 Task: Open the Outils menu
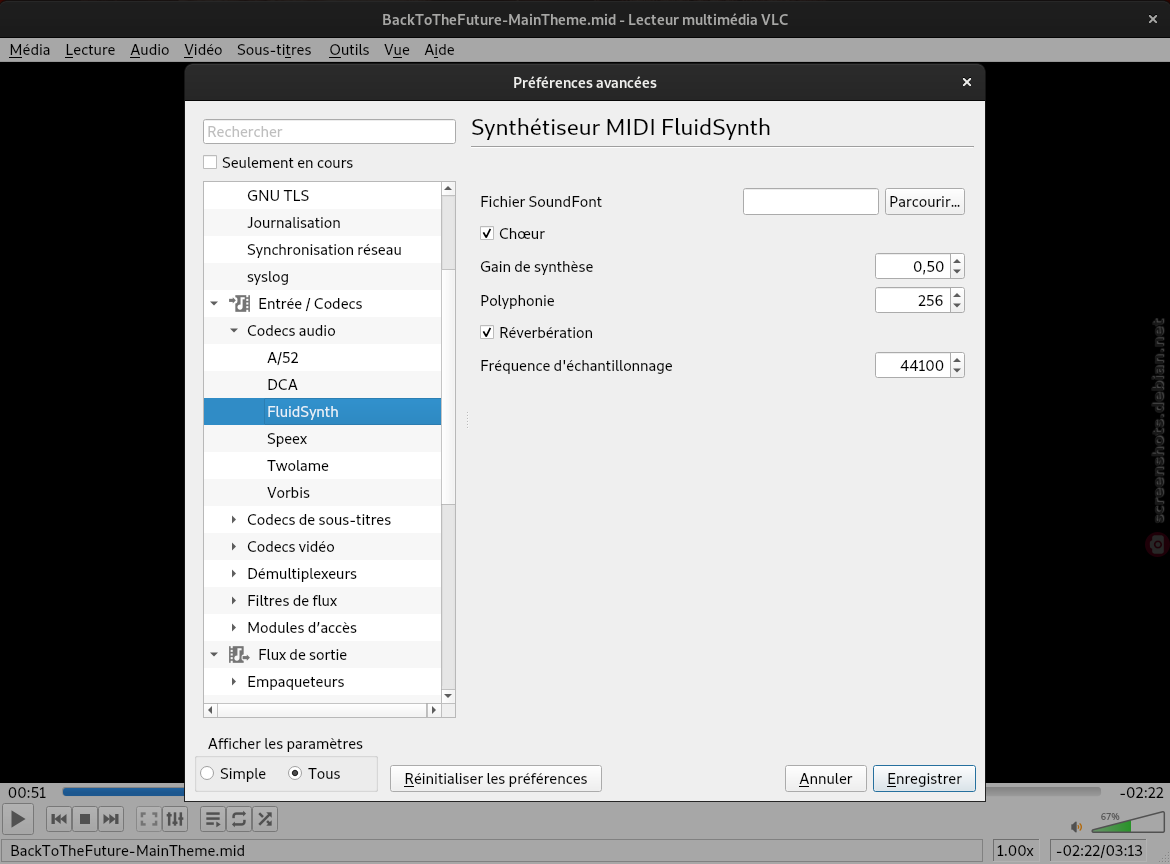click(x=349, y=49)
